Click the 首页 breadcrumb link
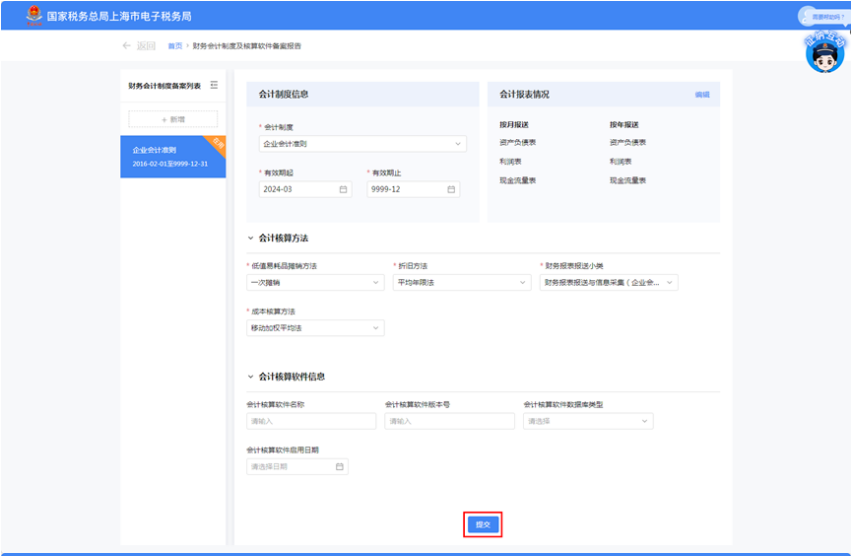The image size is (852, 556). pos(175,46)
